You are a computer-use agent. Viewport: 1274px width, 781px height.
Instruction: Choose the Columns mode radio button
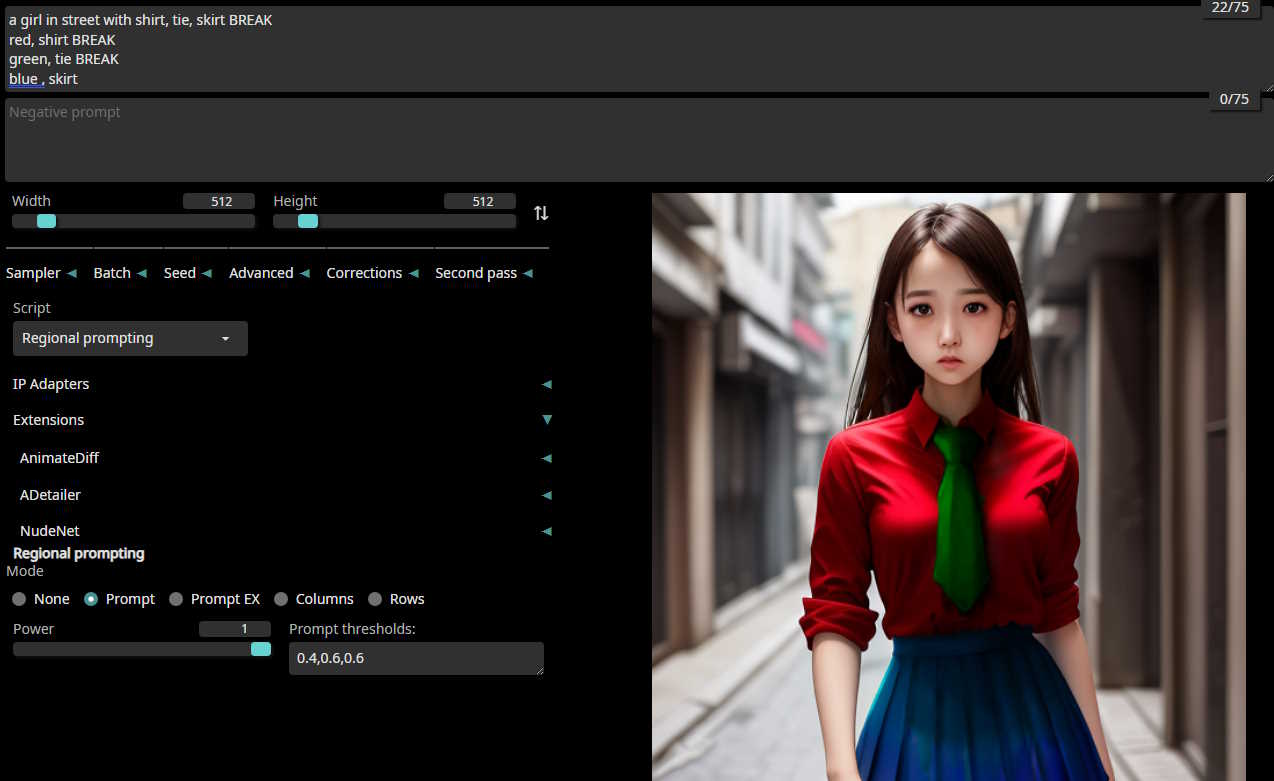(281, 599)
